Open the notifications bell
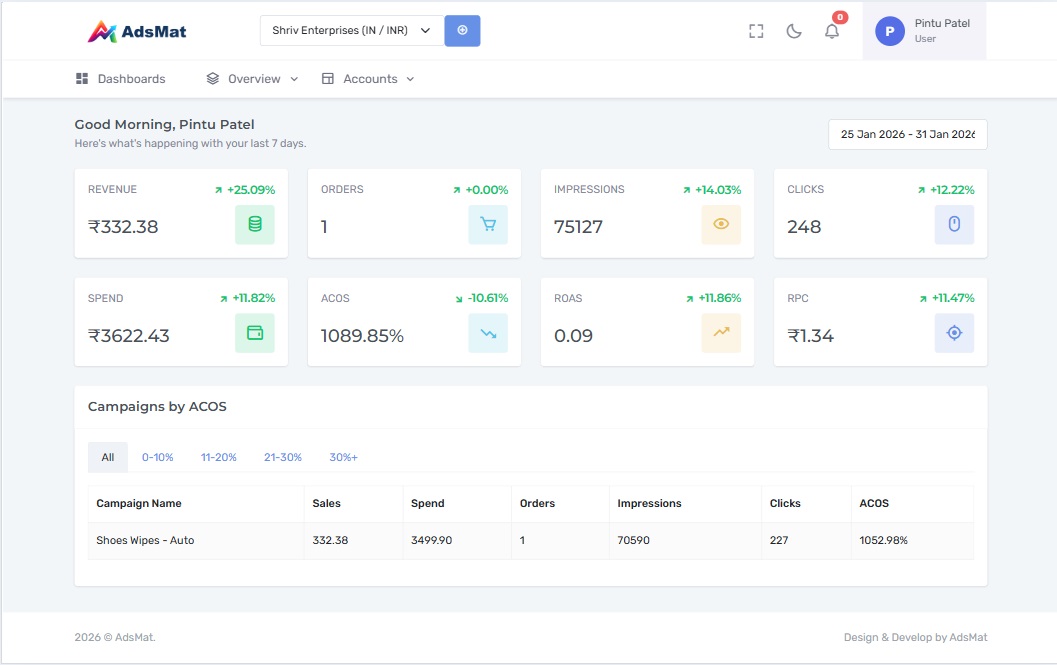 (x=832, y=31)
